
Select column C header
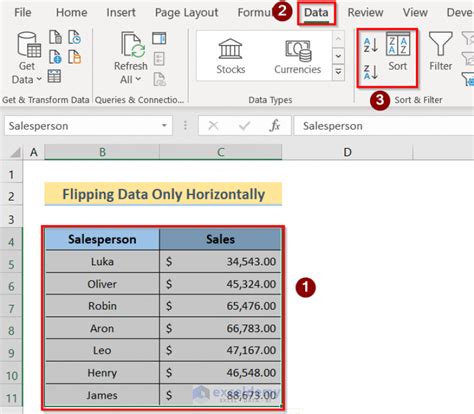(x=220, y=152)
